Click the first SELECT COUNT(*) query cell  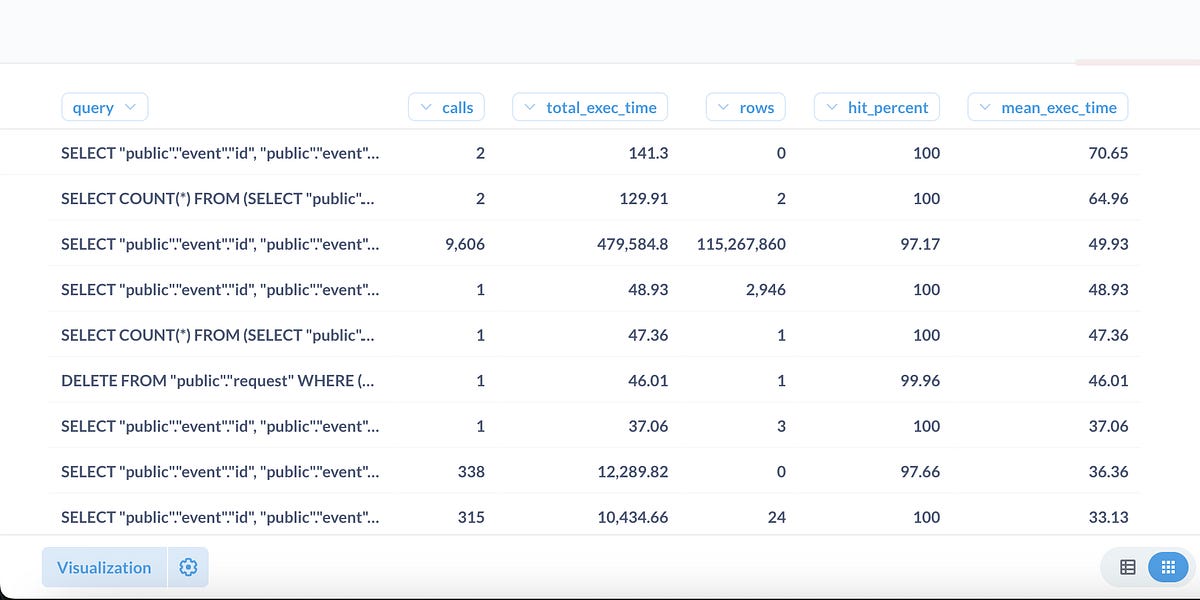(220, 198)
